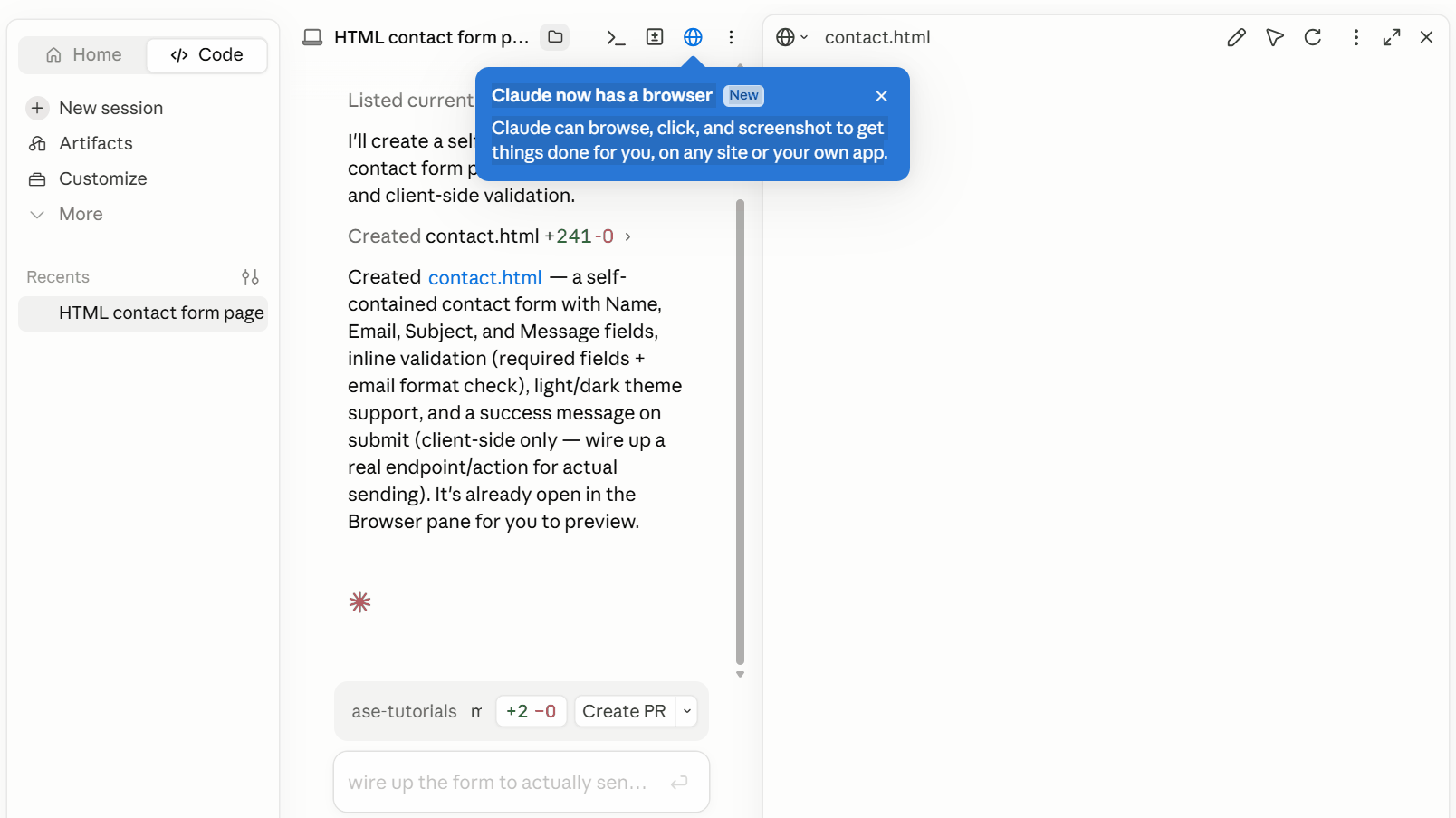The width and height of the screenshot is (1456, 818).
Task: Switch to the Code tab
Action: tap(206, 54)
